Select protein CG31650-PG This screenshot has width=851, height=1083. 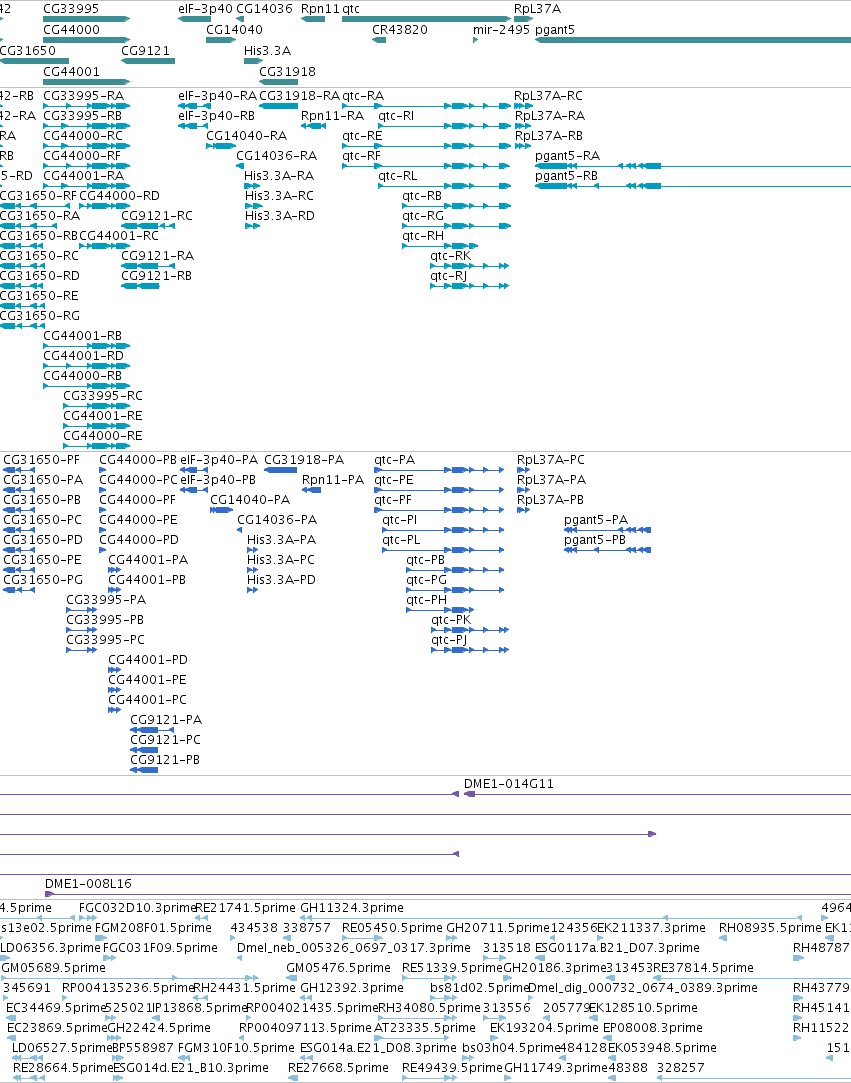(43, 579)
